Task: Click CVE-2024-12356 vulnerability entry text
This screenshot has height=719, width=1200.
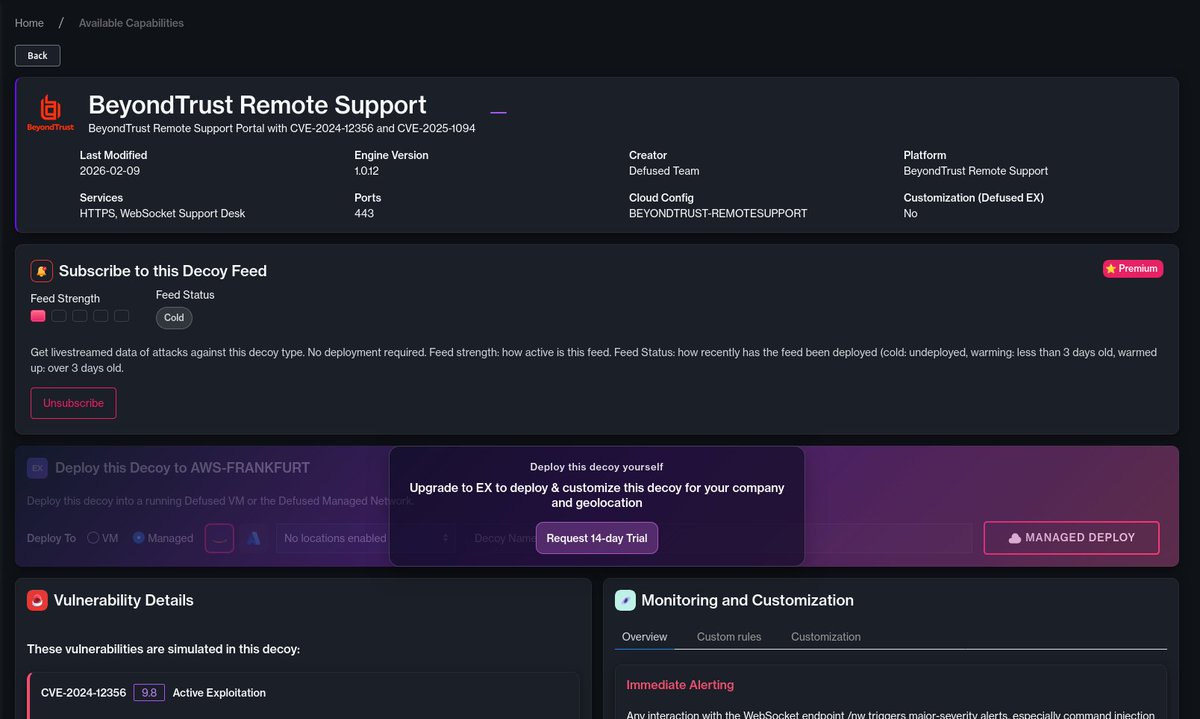Action: 83,692
